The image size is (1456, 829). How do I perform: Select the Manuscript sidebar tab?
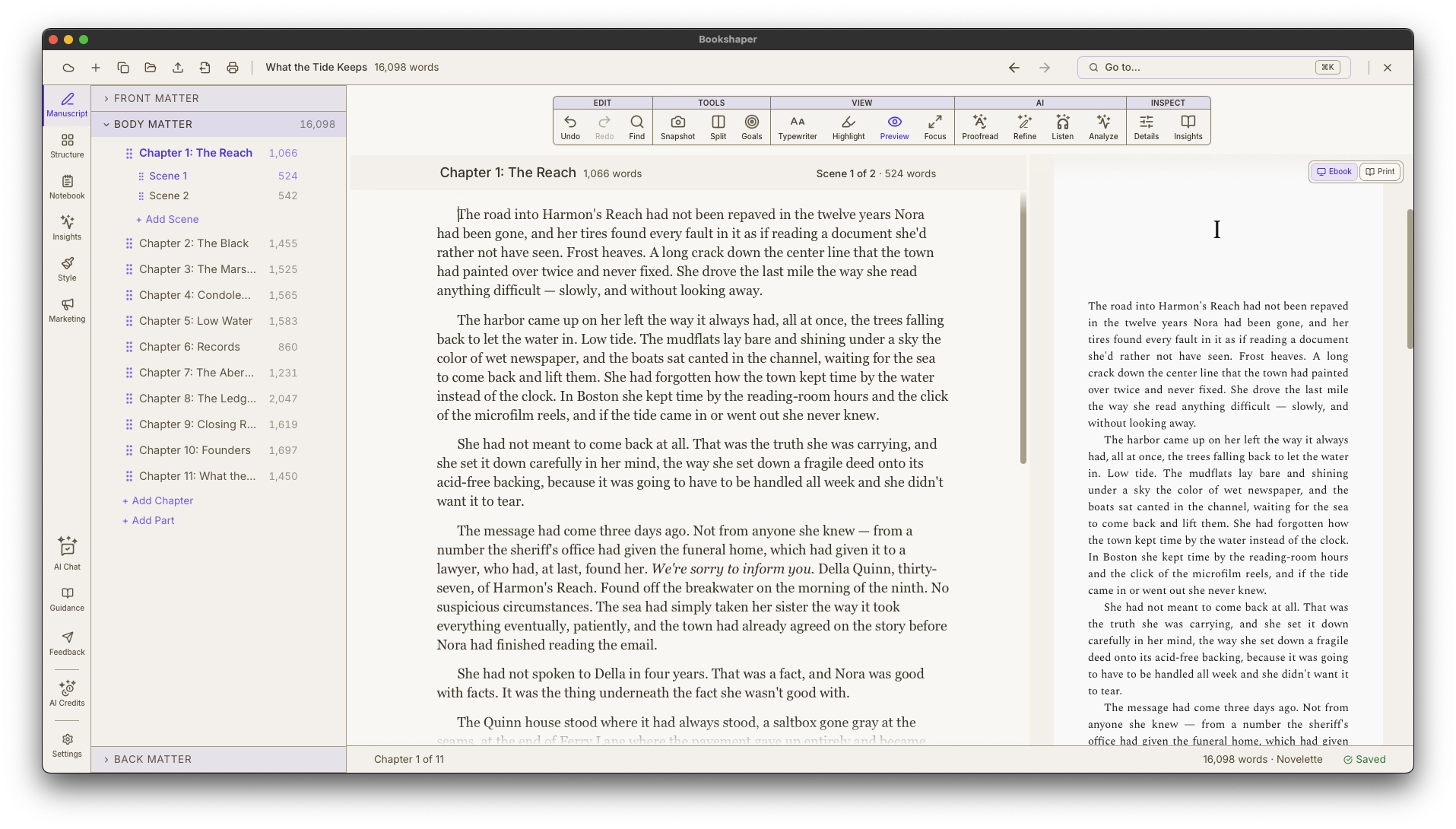[67, 105]
